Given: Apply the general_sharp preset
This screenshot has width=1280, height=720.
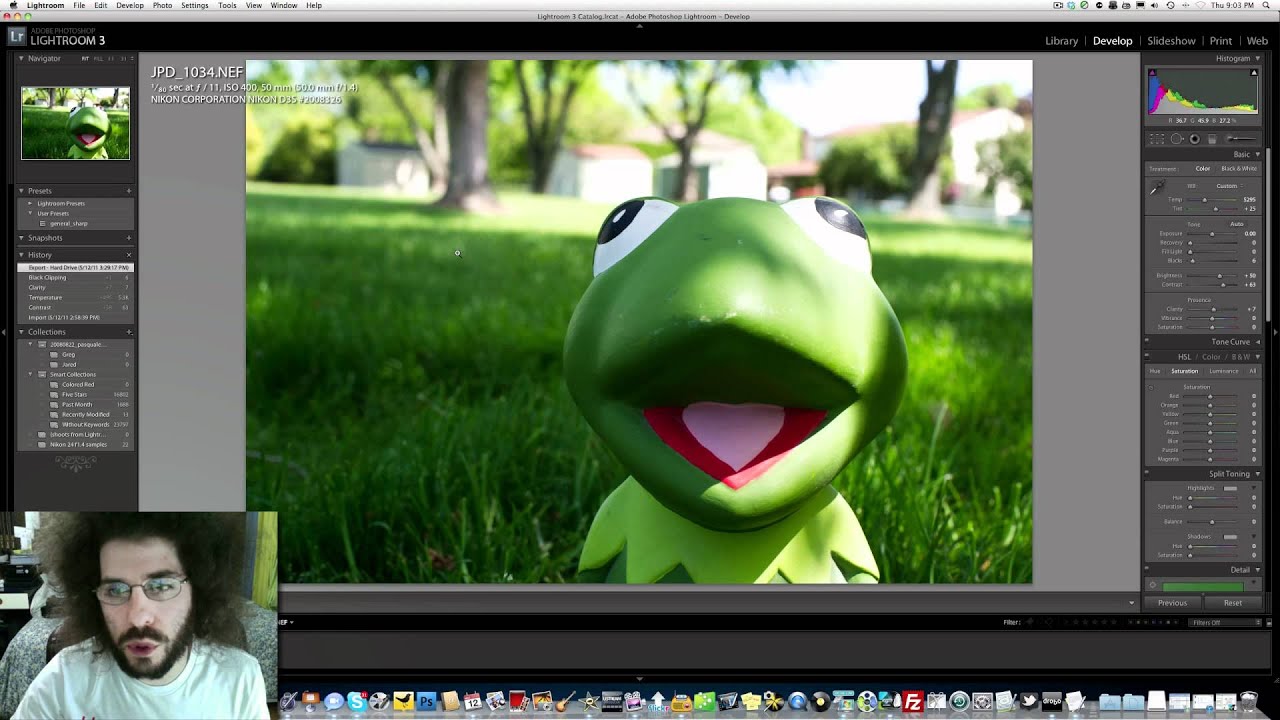Looking at the screenshot, I should click(69, 223).
